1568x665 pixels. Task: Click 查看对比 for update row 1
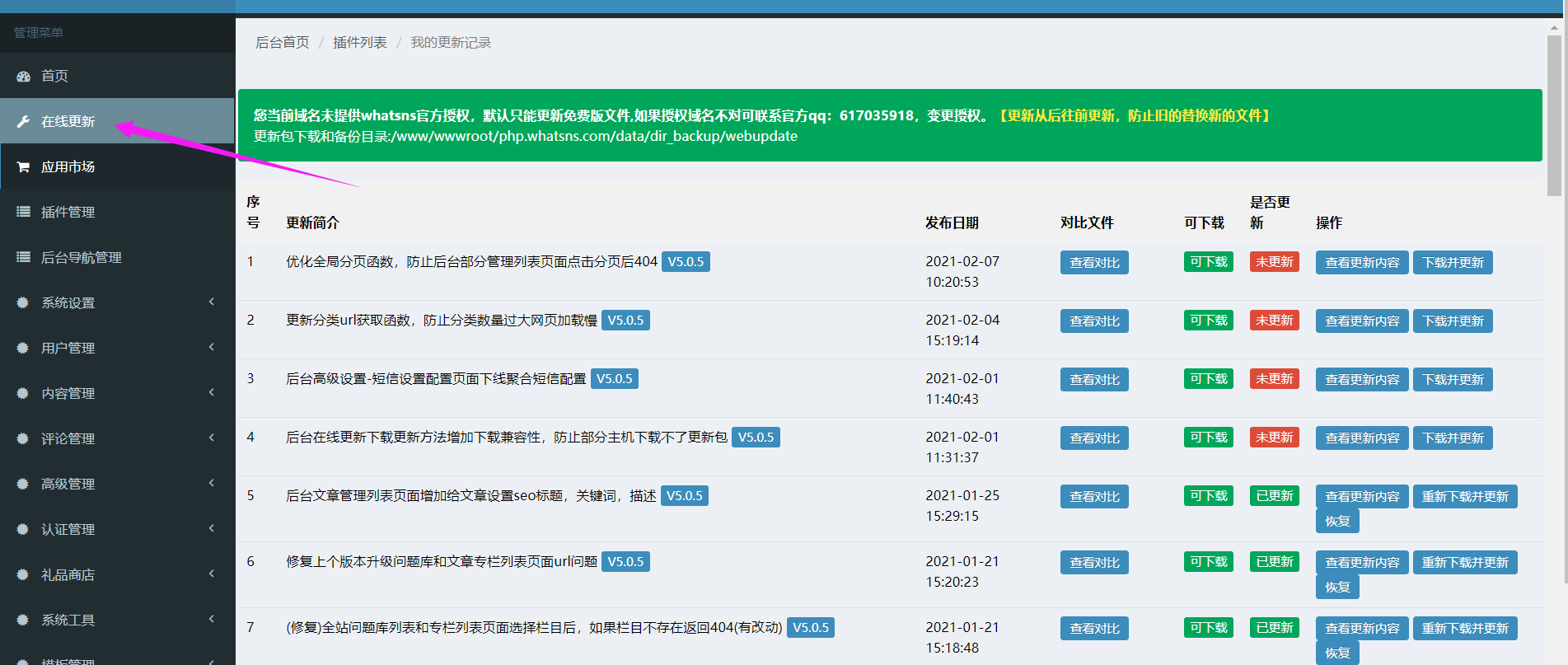point(1093,263)
